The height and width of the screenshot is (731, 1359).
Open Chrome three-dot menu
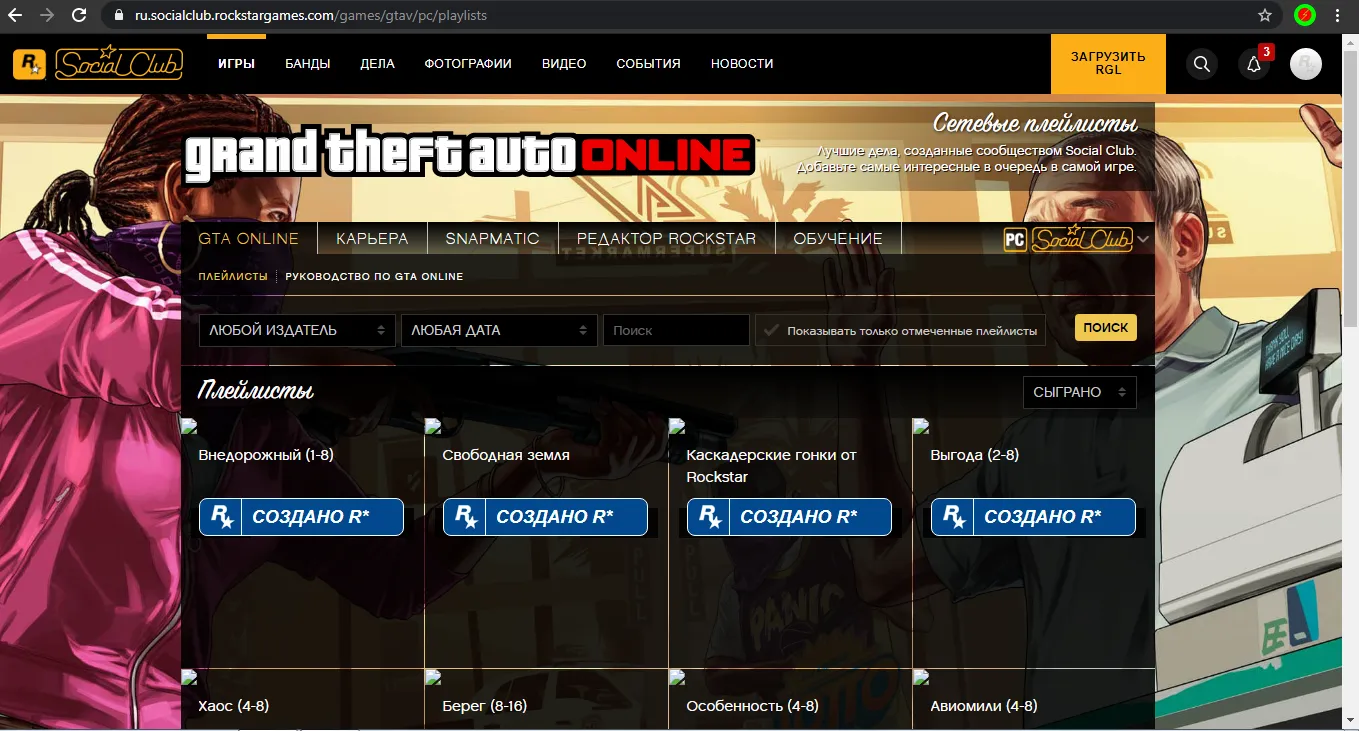tap(1337, 16)
